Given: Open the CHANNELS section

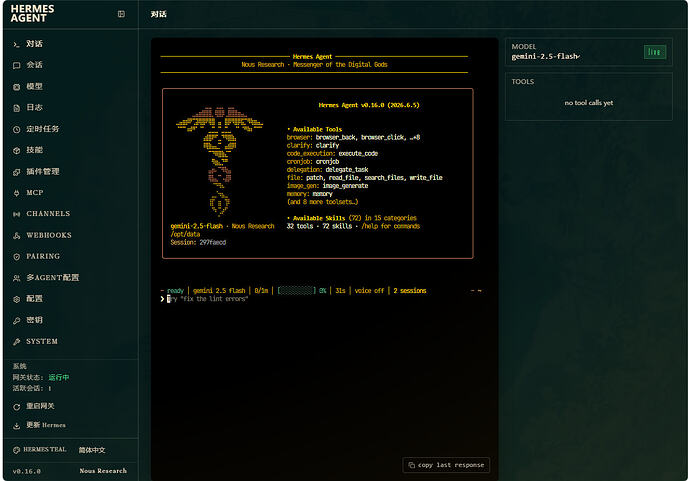Looking at the screenshot, I should tap(70, 214).
